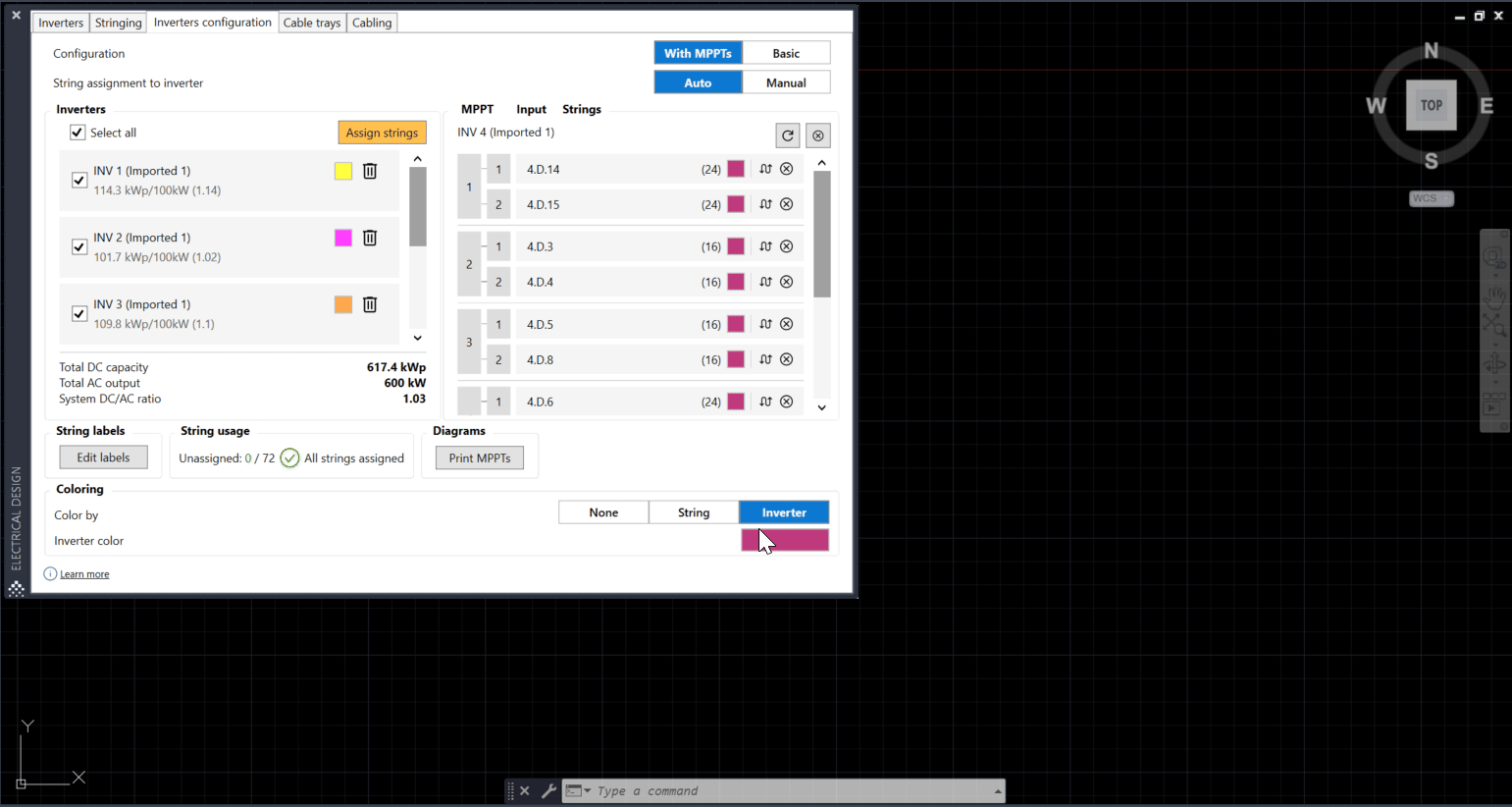Uncheck the Select all inverters checkbox
Image resolution: width=1512 pixels, height=807 pixels.
click(x=78, y=133)
